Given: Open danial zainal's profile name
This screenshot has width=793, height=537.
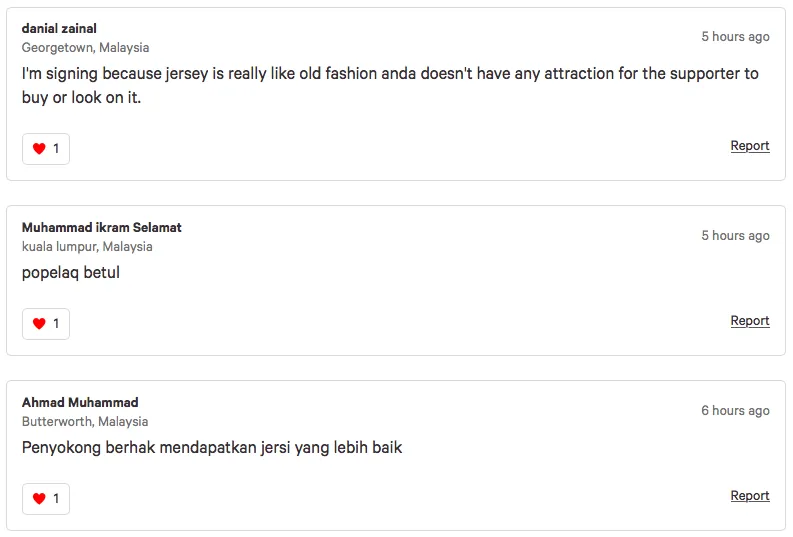Looking at the screenshot, I should [x=59, y=28].
